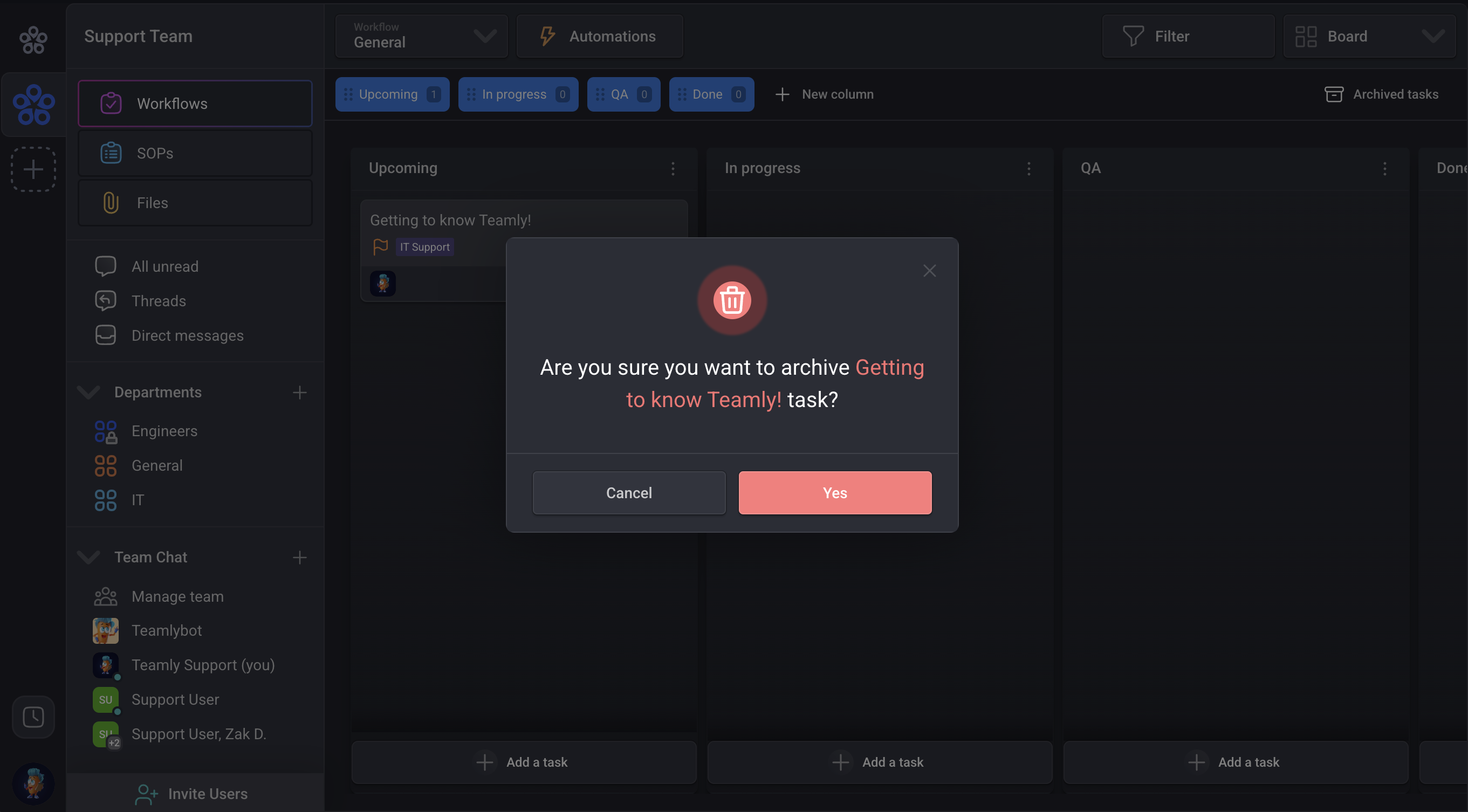Open Archived tasks box icon
The width and height of the screenshot is (1468, 812).
[1334, 94]
